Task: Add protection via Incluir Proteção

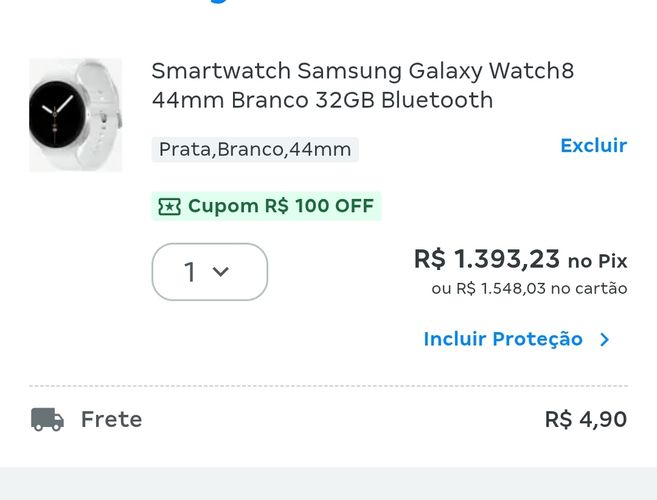Action: pyautogui.click(x=503, y=339)
